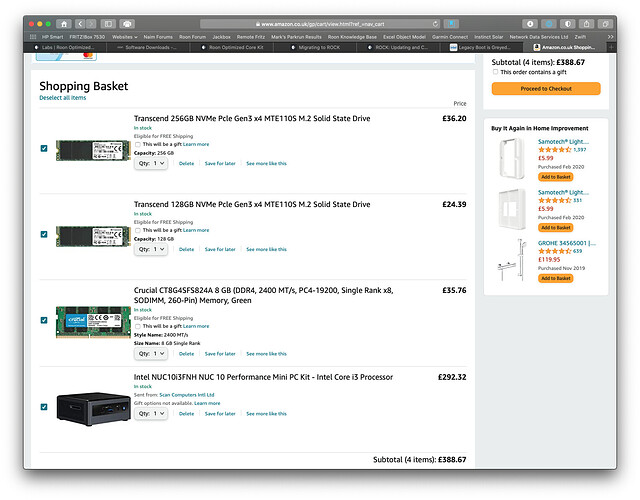The image size is (640, 500).
Task: Switch to Software Downloads tab
Action: tap(148, 47)
